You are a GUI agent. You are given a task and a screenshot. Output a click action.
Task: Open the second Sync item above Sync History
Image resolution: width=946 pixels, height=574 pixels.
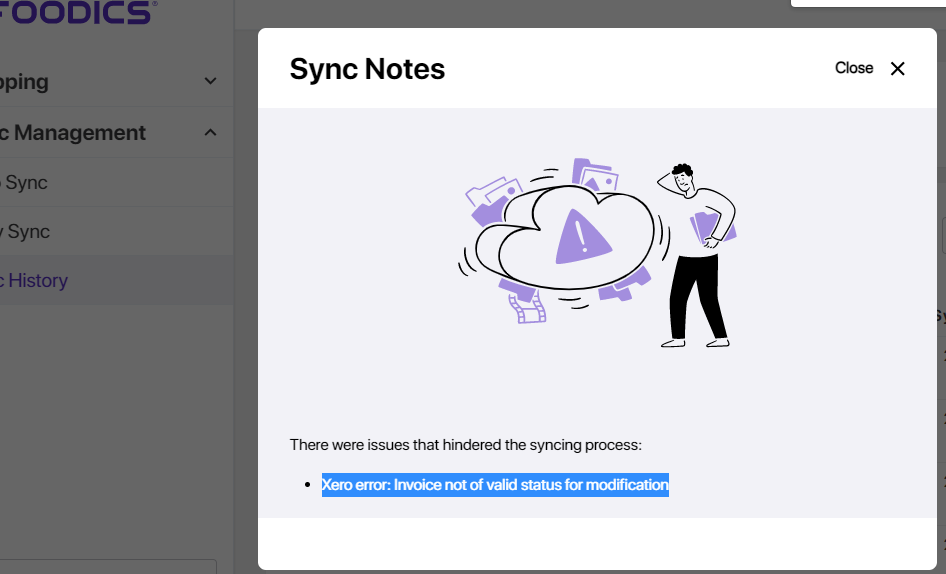[27, 231]
